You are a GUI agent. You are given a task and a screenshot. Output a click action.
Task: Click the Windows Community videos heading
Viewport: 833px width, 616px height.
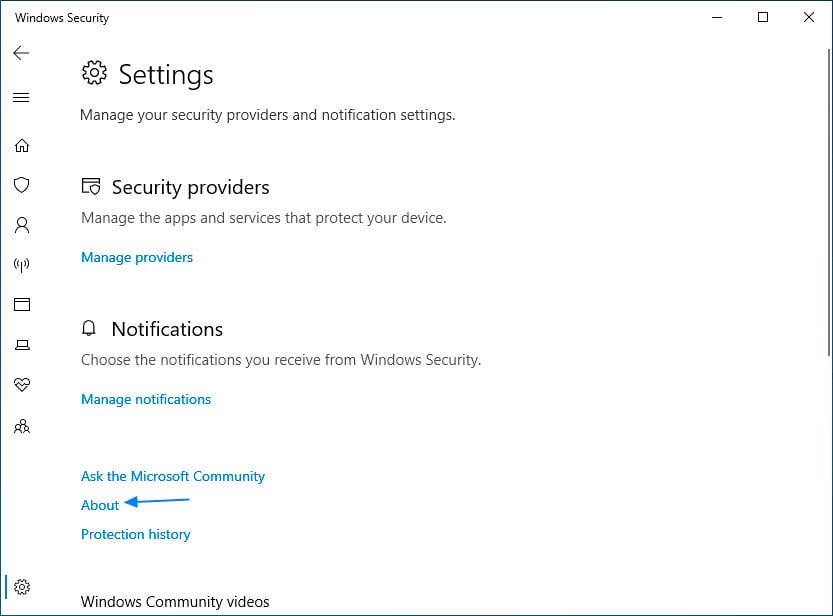pyautogui.click(x=175, y=601)
